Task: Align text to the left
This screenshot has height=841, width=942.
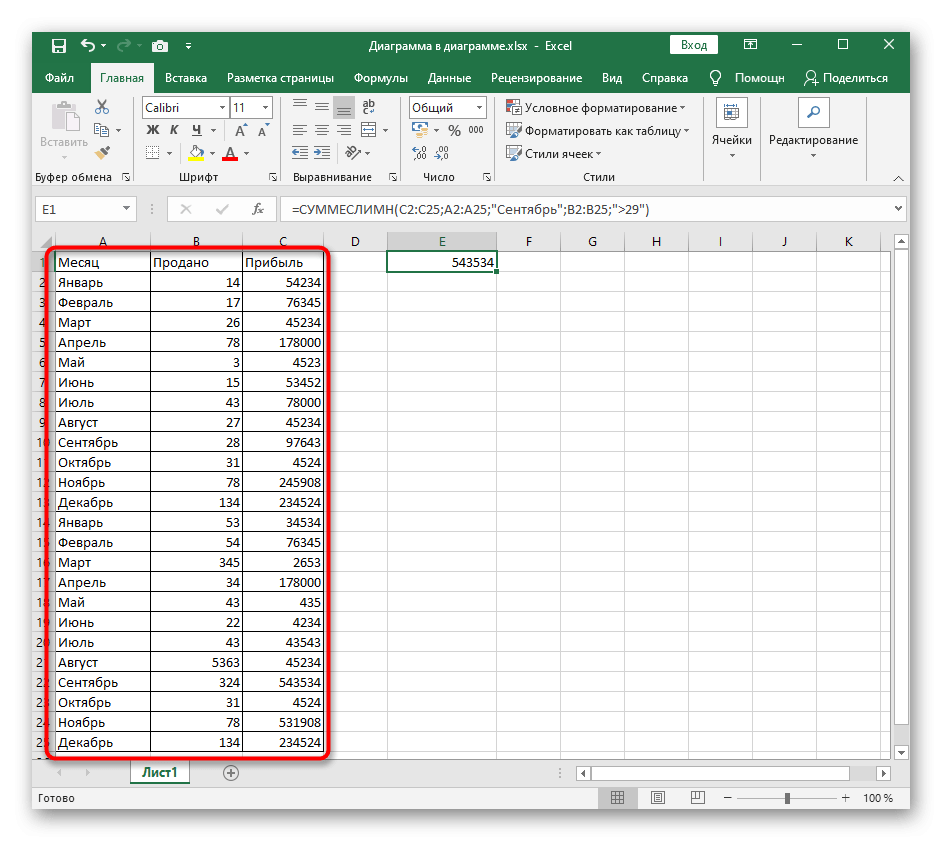Action: pyautogui.click(x=300, y=130)
